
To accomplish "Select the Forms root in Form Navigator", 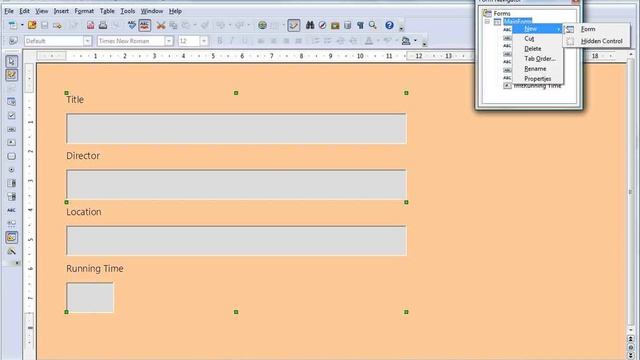I will 502,13.
